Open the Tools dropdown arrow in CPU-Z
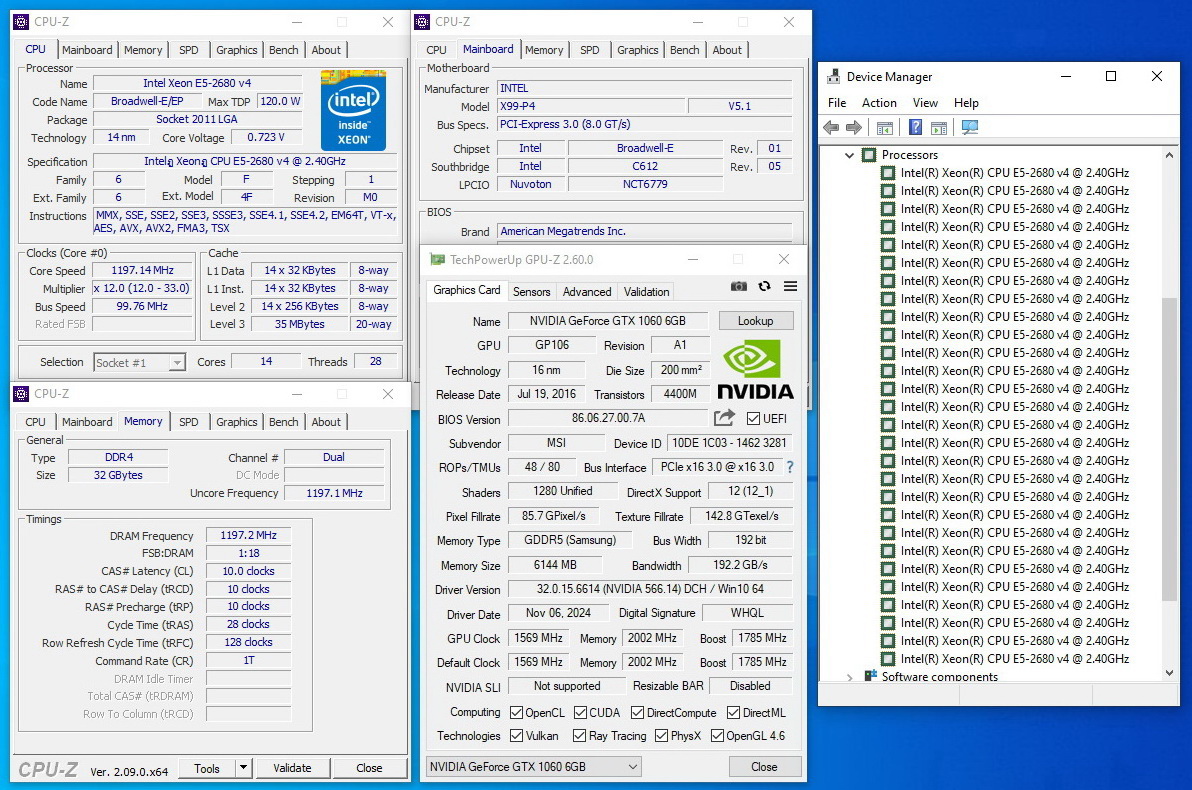1192x790 pixels. pos(243,768)
